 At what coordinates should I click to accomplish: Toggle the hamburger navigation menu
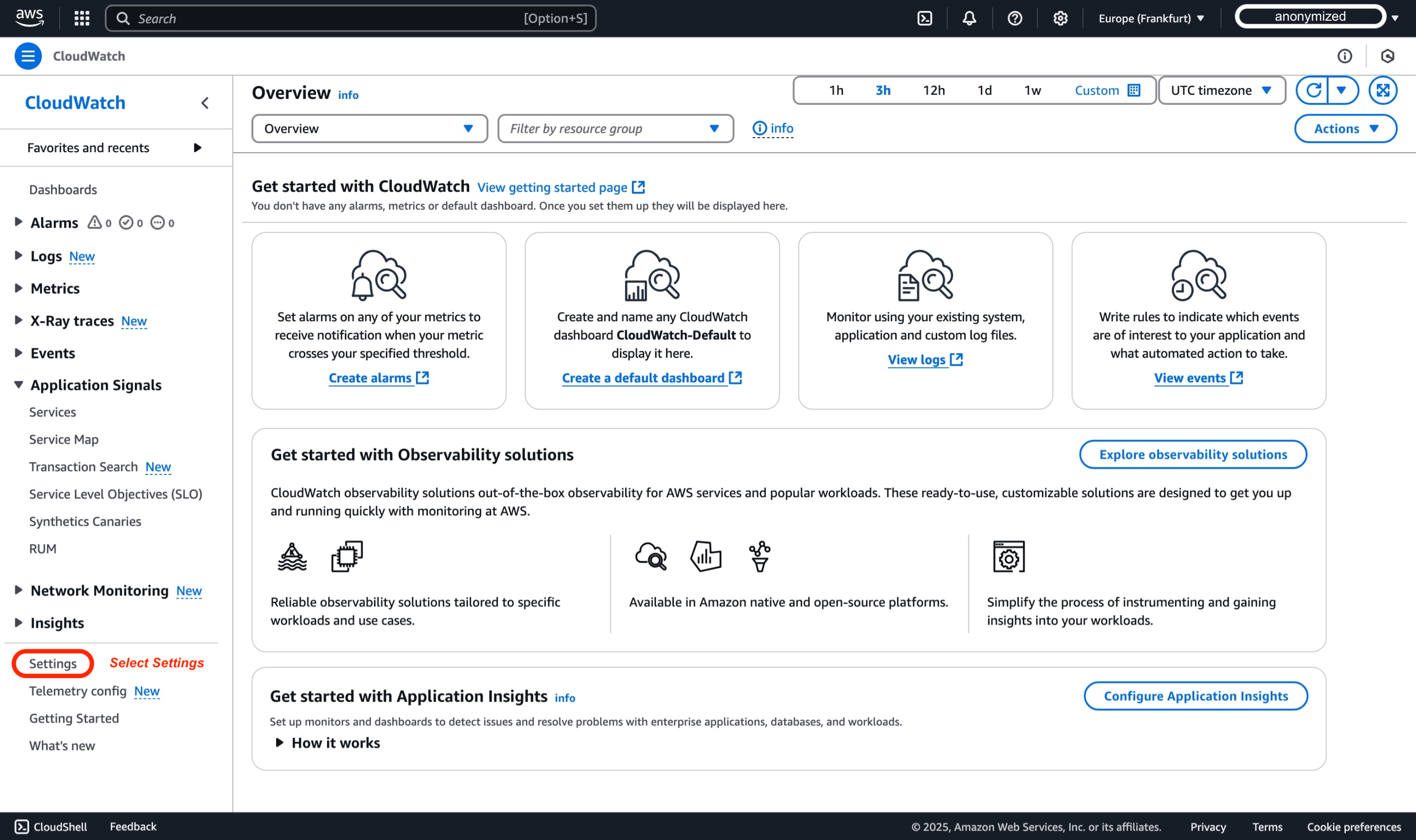28,56
